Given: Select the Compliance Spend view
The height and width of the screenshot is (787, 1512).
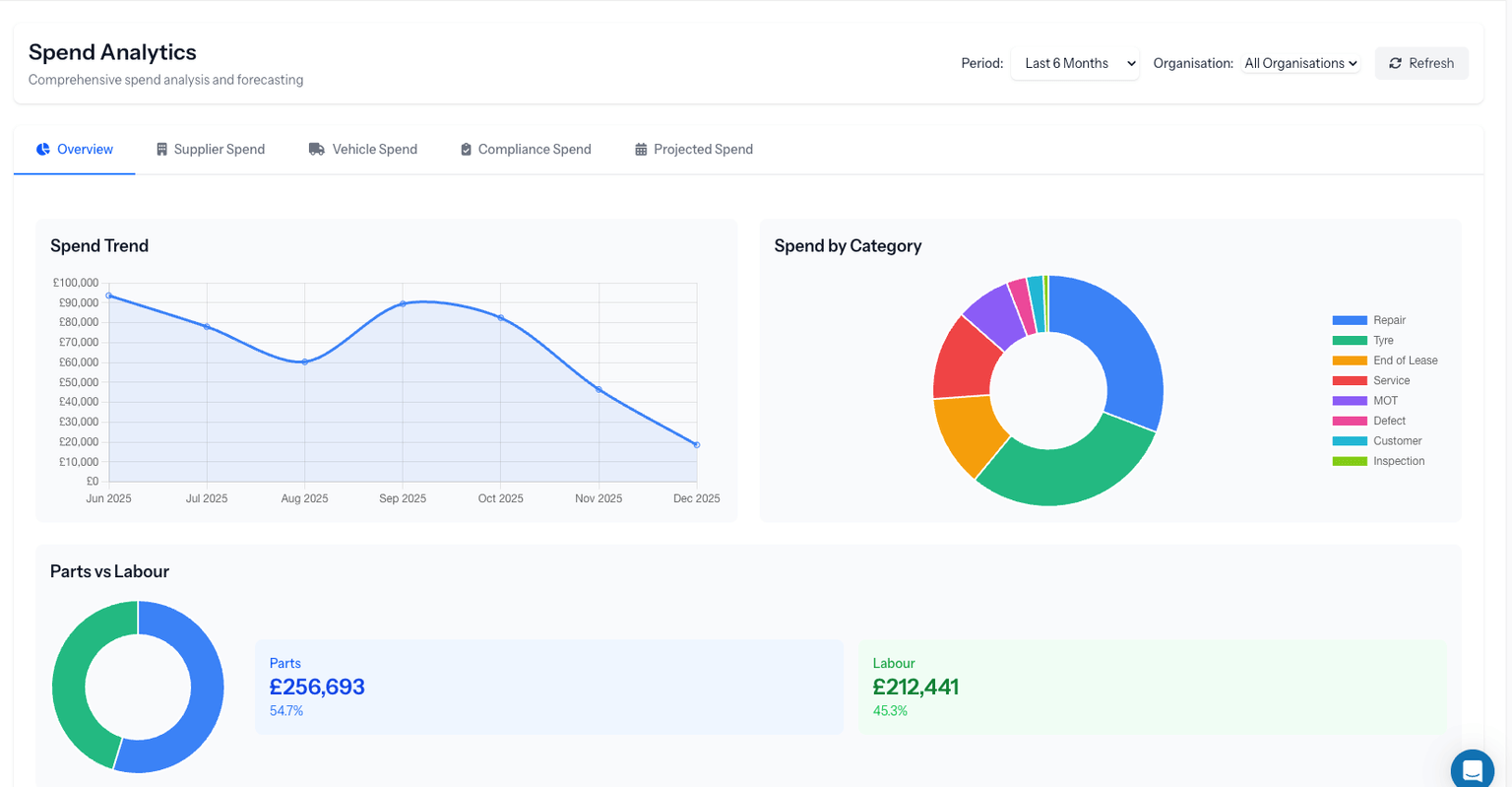Looking at the screenshot, I should click(x=534, y=149).
